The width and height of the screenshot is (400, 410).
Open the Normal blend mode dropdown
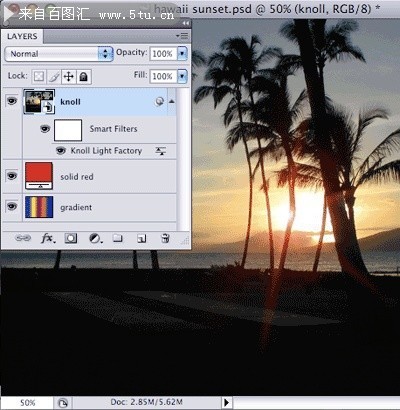(x=59, y=54)
